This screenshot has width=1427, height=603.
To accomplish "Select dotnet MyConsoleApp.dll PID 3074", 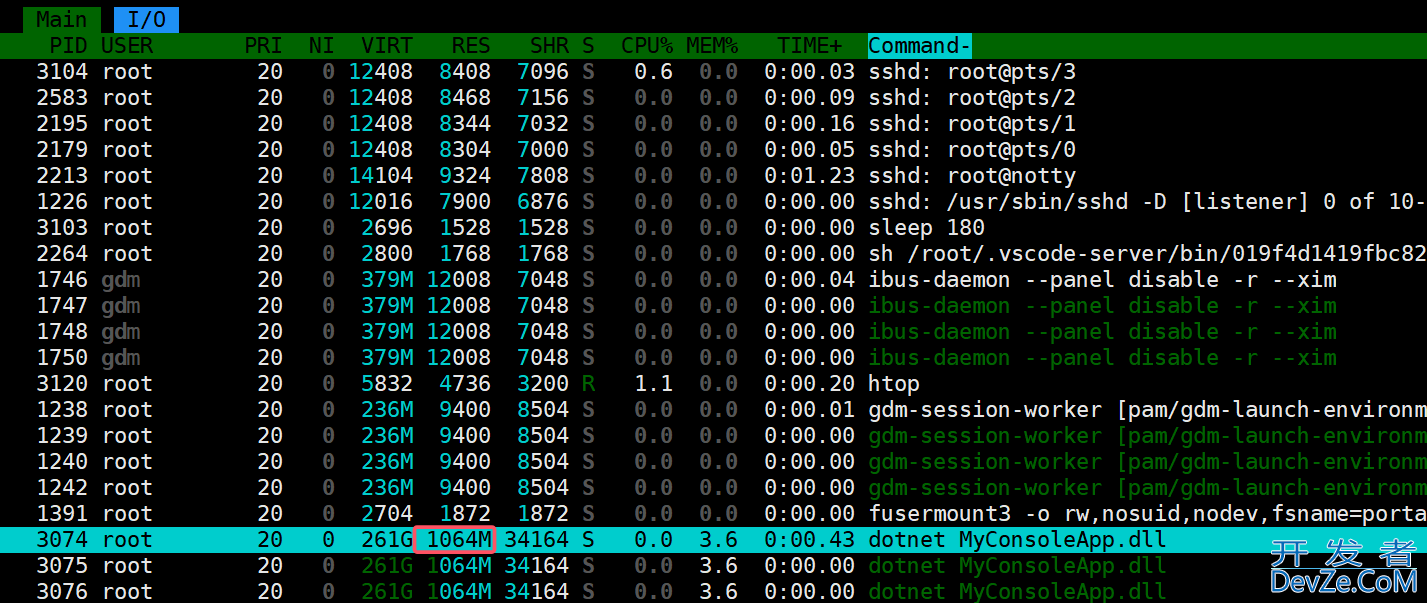I will 713,540.
